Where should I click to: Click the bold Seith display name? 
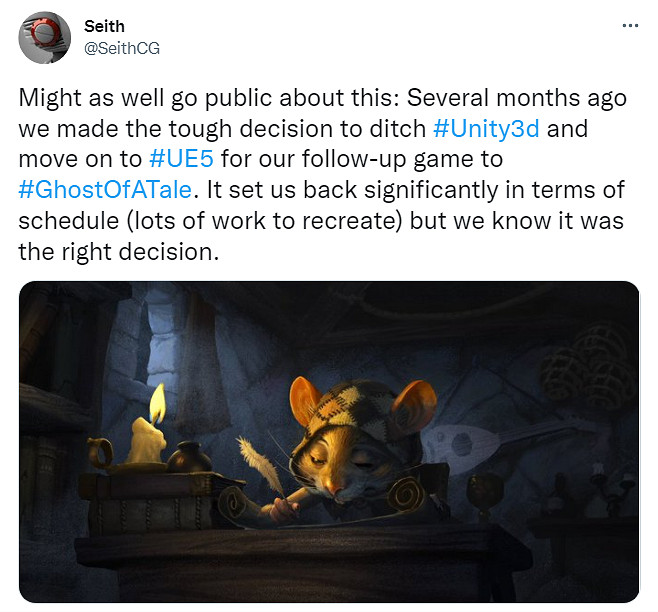pos(104,26)
